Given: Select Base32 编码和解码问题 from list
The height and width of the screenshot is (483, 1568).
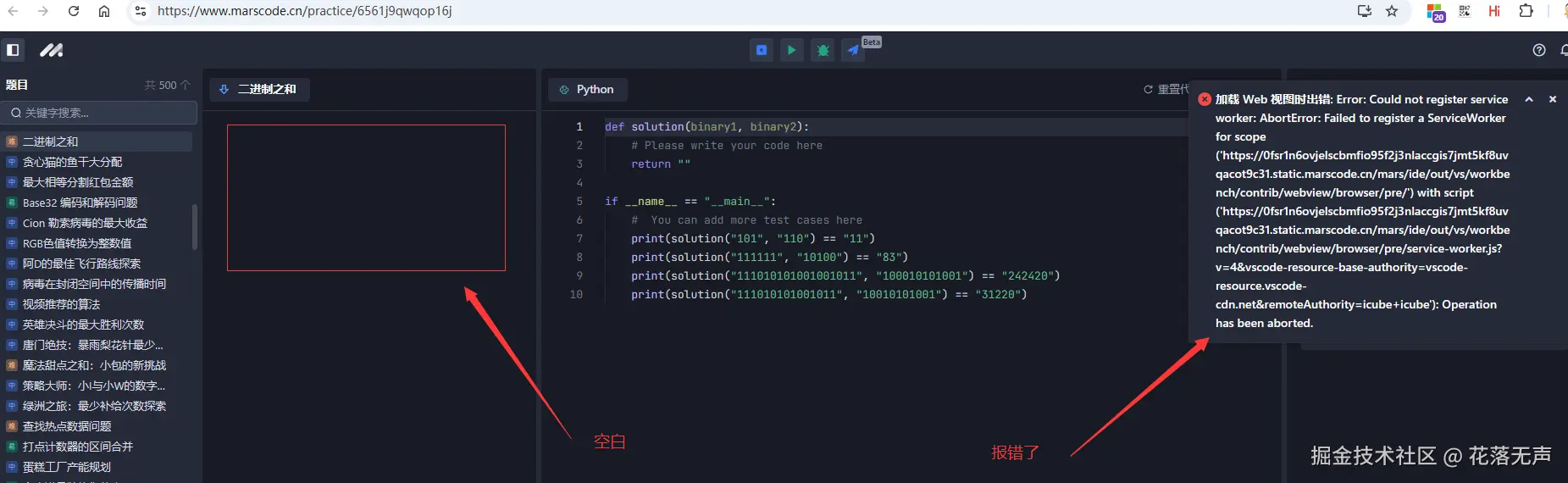Looking at the screenshot, I should (80, 203).
